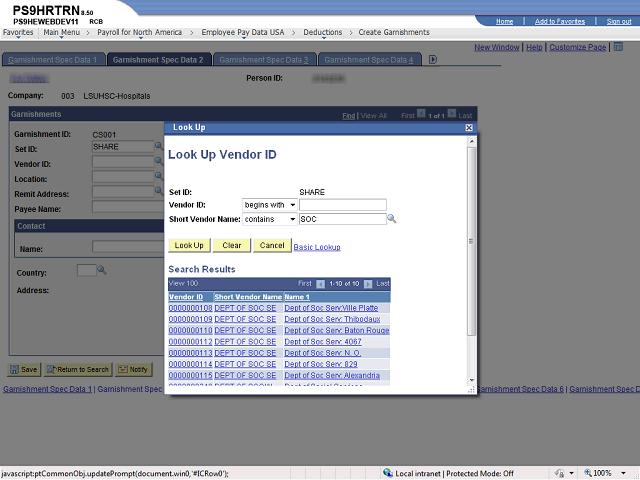Click lookup scrollbar up arrow
Screen dimensions: 640x480
471,141
